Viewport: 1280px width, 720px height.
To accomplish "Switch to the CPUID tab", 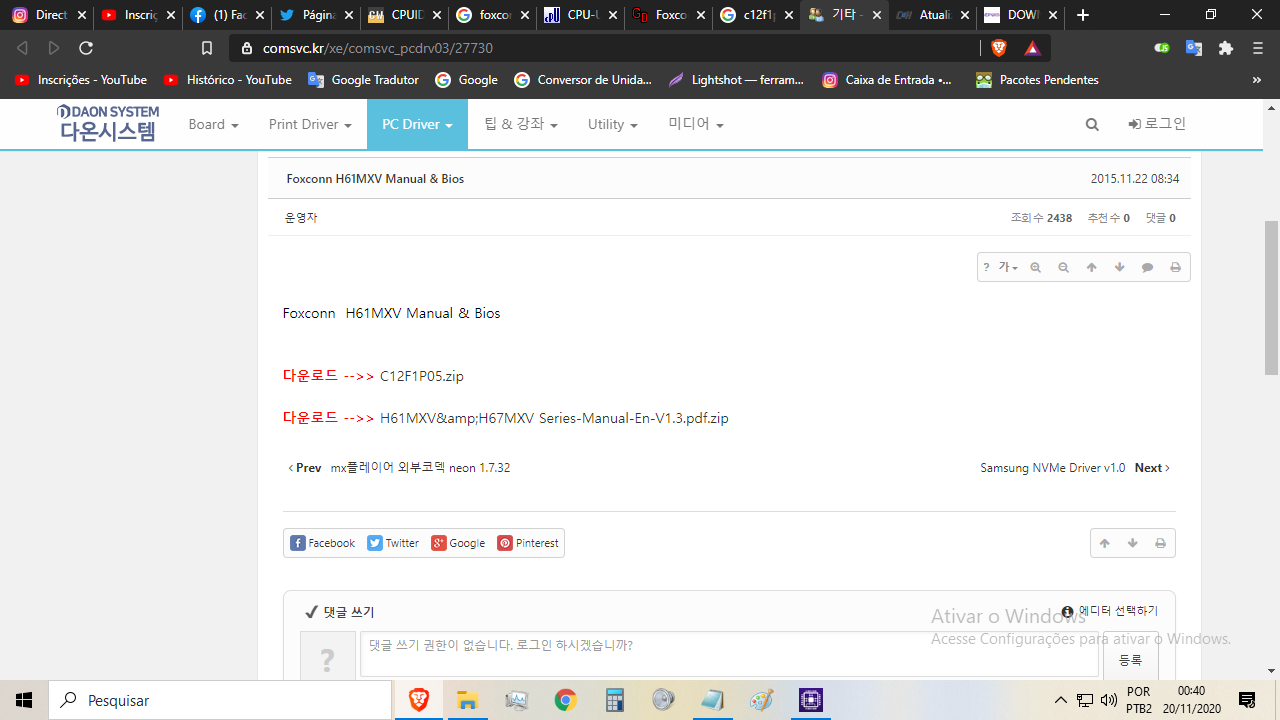I will tap(405, 15).
